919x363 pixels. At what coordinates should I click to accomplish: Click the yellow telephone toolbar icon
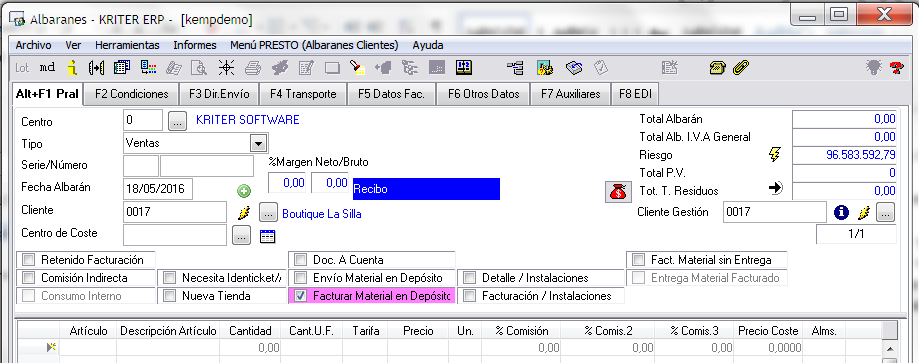point(717,68)
